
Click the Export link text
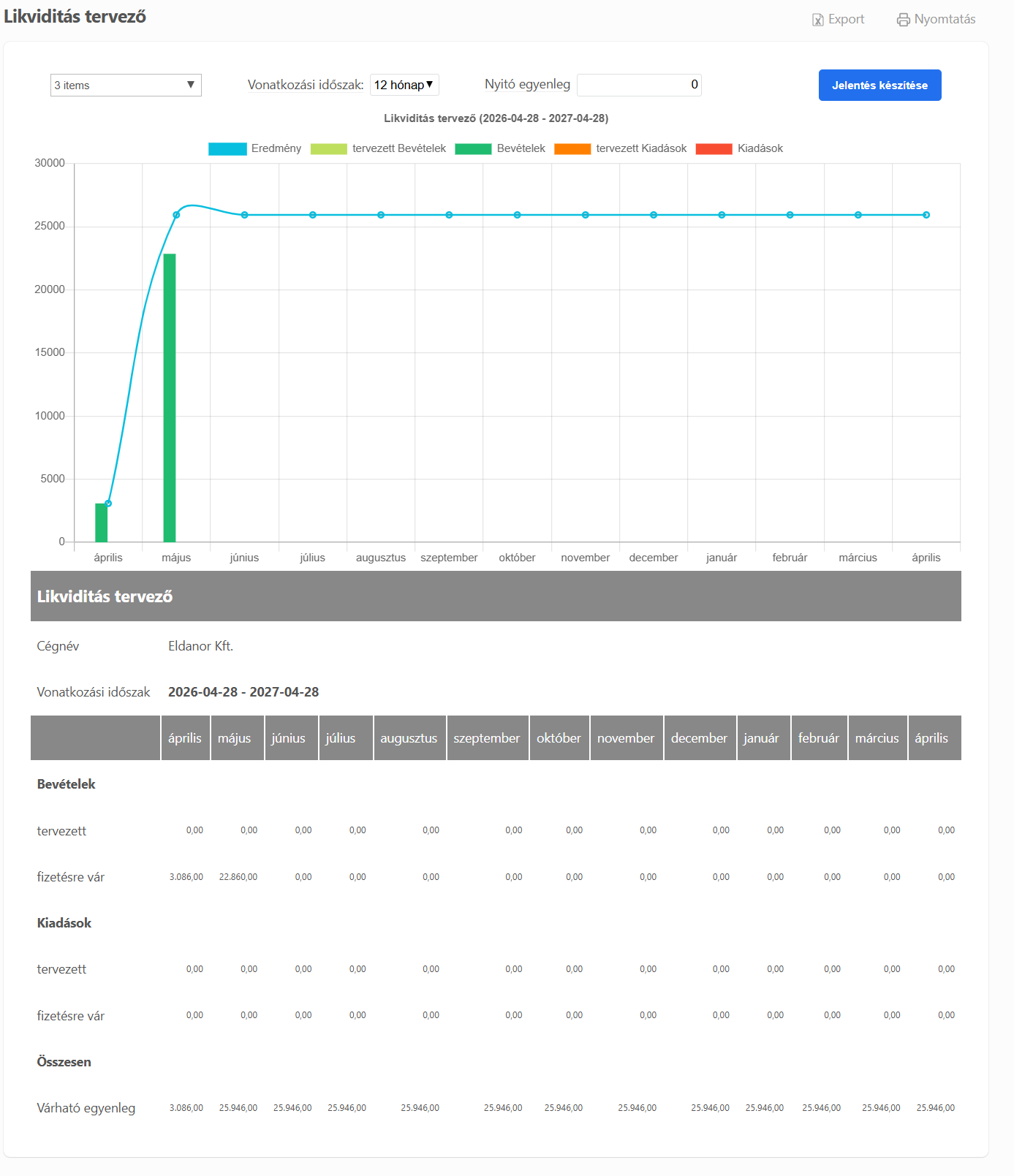tap(846, 20)
